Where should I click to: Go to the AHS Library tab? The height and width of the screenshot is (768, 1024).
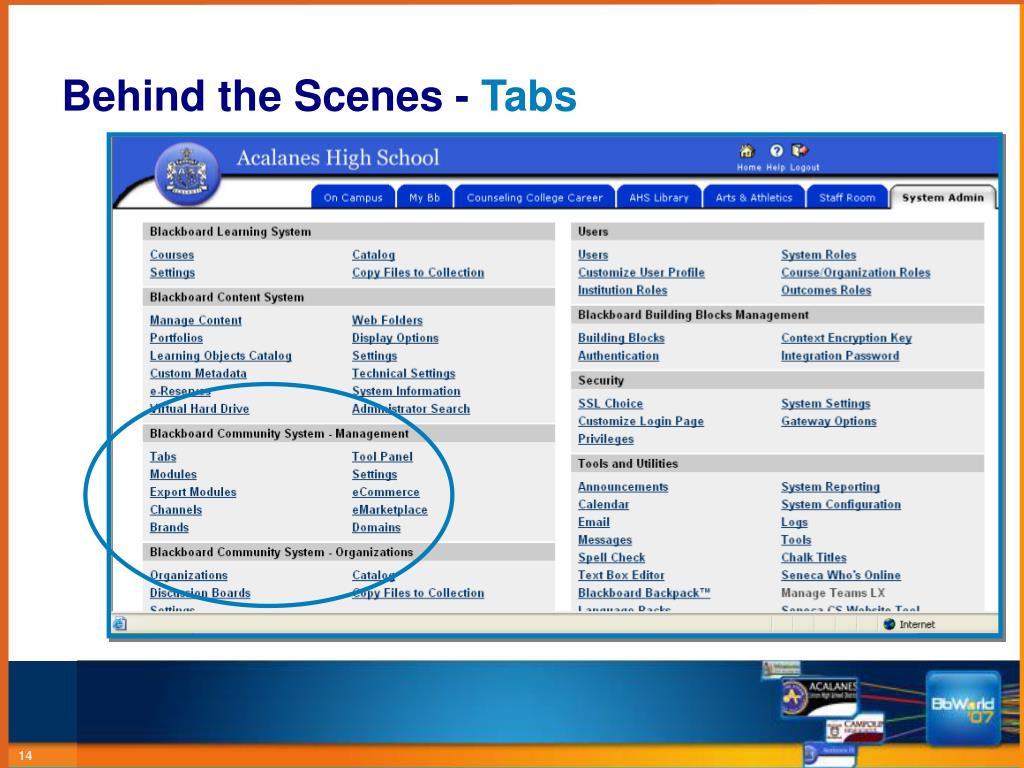click(x=659, y=197)
